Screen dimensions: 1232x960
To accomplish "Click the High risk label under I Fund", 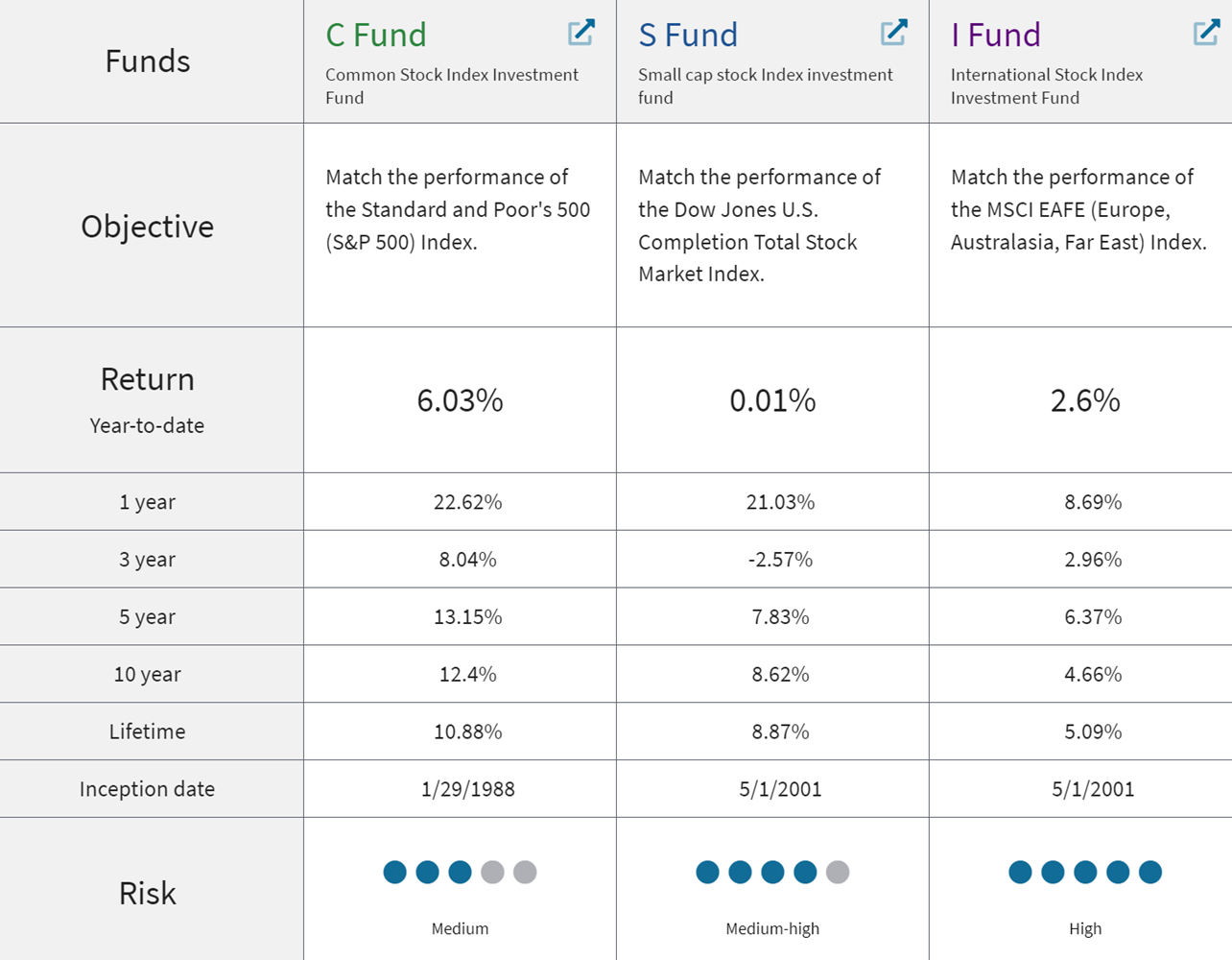I will (x=1085, y=928).
